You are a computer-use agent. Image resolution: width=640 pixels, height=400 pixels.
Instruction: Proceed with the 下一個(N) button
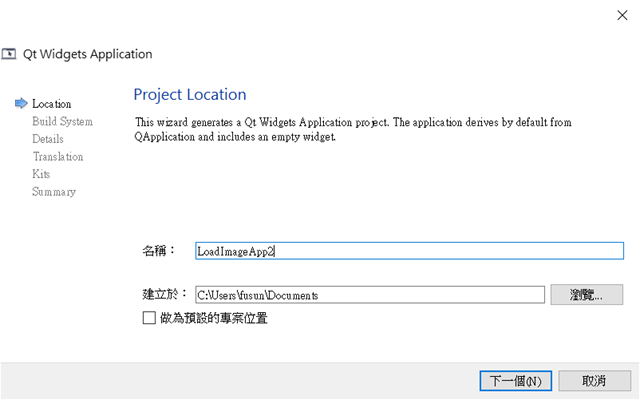(516, 381)
